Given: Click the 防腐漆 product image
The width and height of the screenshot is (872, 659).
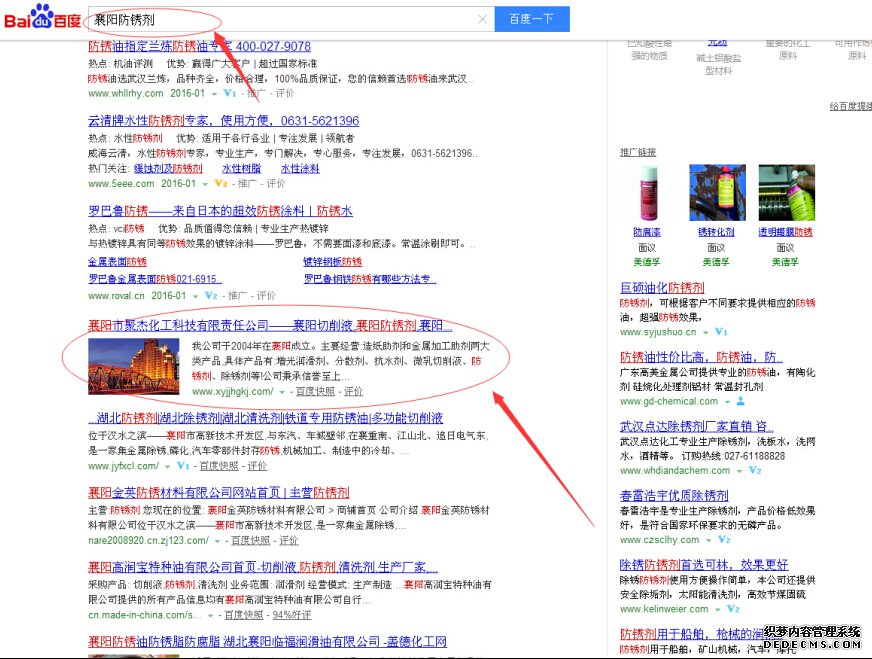Looking at the screenshot, I should coord(647,193).
